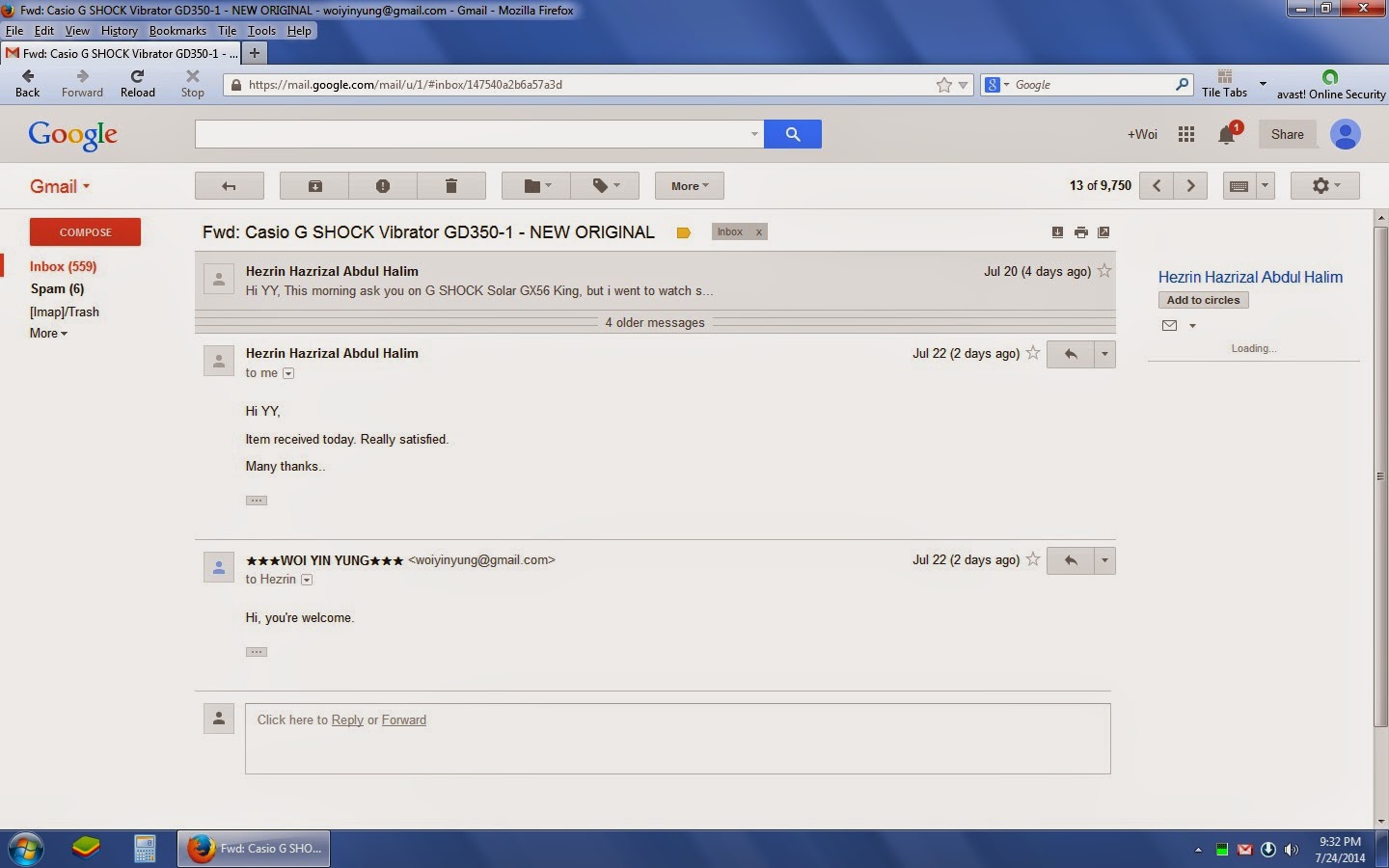Click the blue search button

(793, 134)
